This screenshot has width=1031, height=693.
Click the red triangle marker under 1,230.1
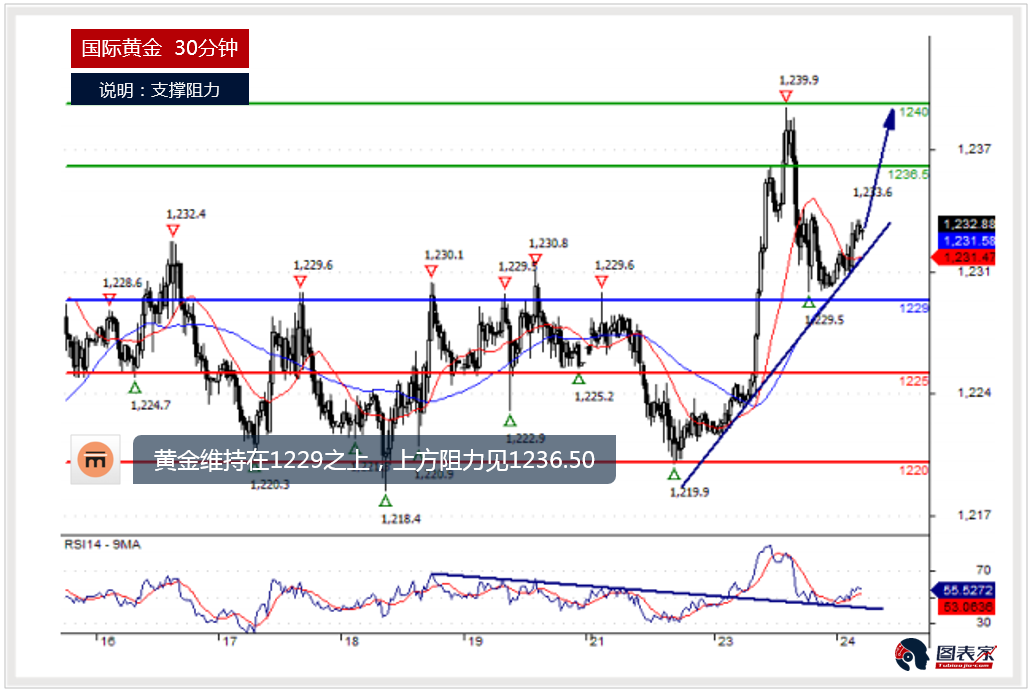point(431,271)
